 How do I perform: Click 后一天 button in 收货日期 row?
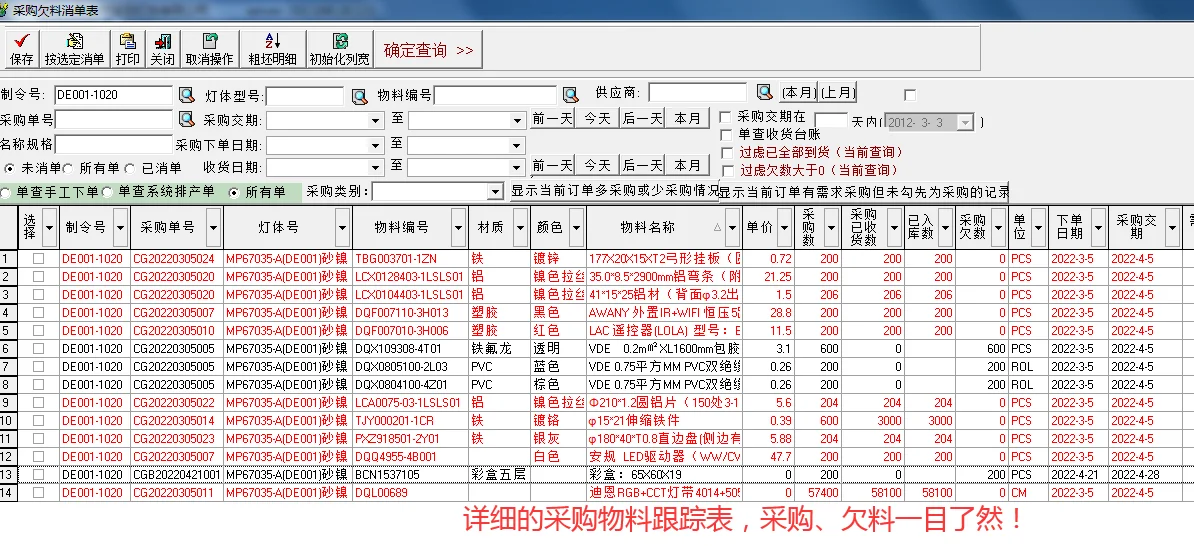click(x=643, y=165)
